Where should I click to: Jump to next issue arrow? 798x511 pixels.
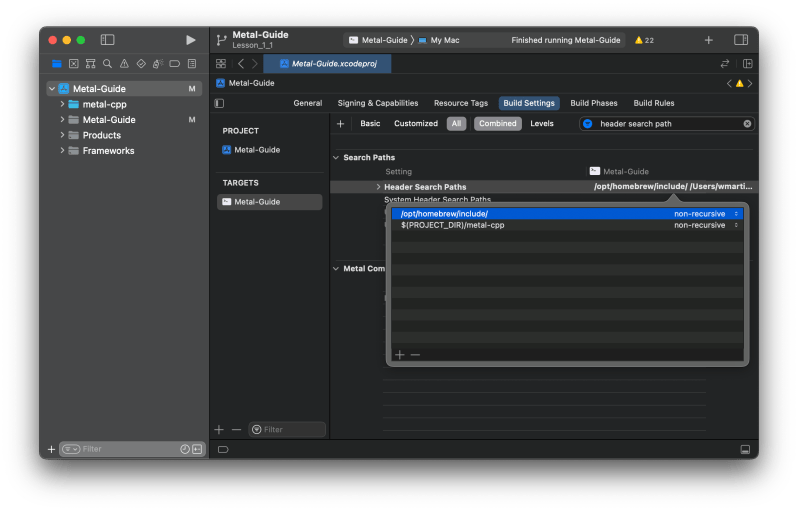tap(750, 83)
